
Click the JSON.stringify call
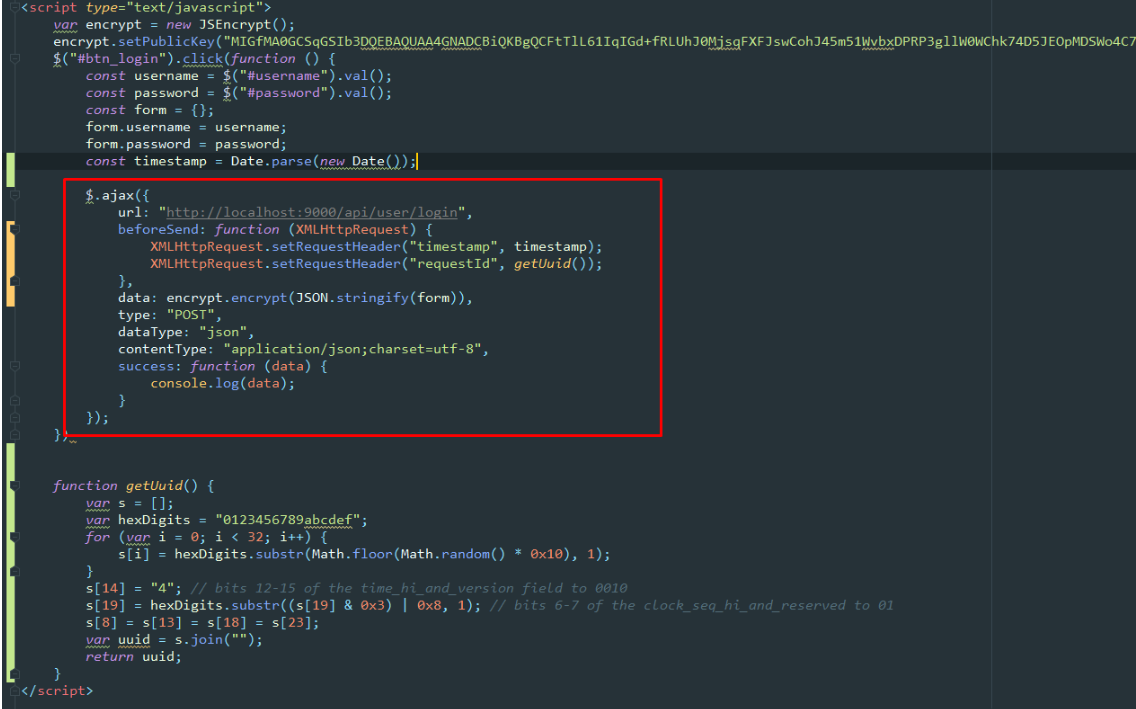pos(352,298)
